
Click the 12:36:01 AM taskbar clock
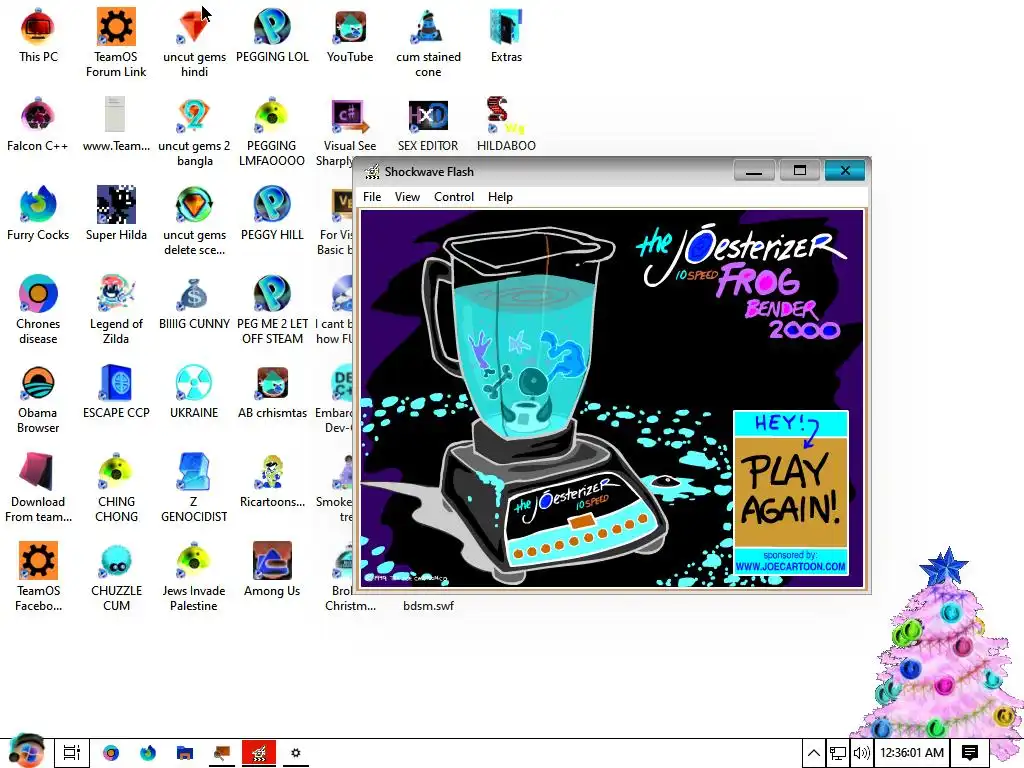point(912,753)
